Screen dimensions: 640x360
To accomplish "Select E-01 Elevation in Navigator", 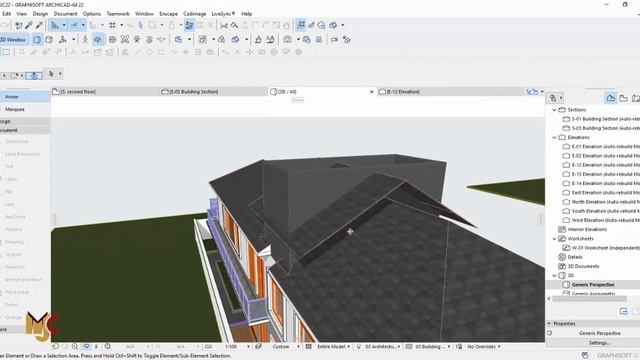I will [x=601, y=147].
